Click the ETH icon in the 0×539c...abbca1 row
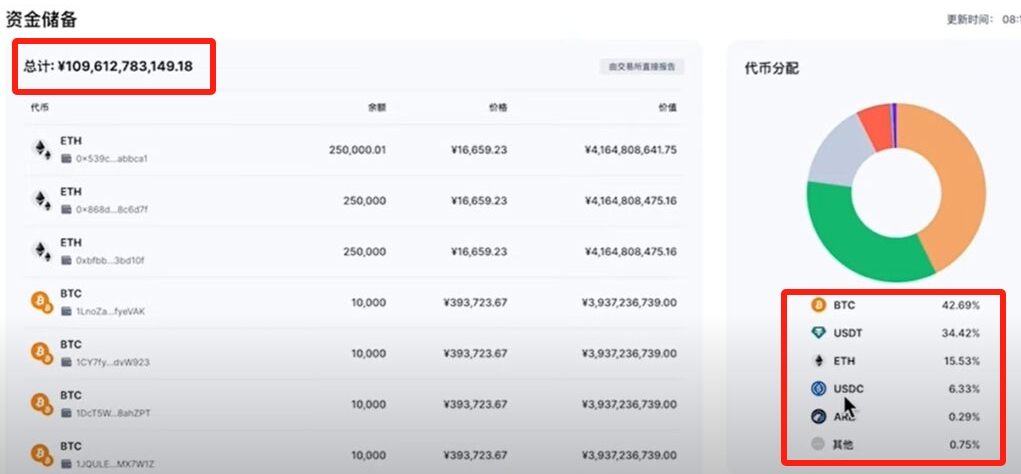Image resolution: width=1021 pixels, height=474 pixels. (41, 149)
